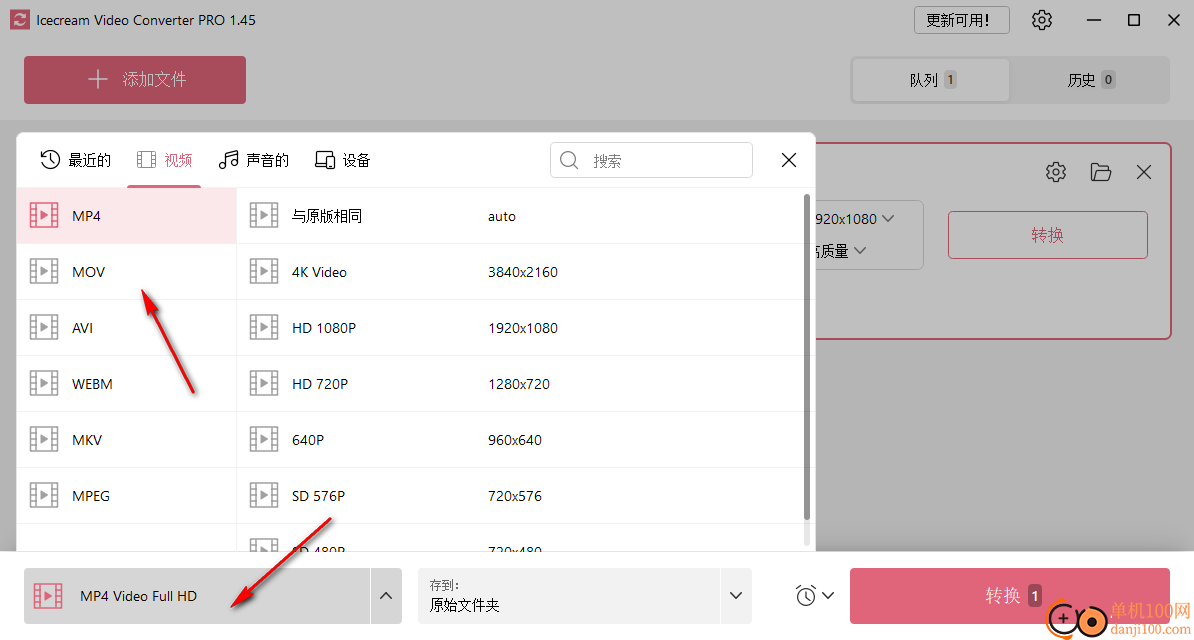The width and height of the screenshot is (1194, 640).
Task: Click the 添加文件 add file button
Action: [135, 79]
